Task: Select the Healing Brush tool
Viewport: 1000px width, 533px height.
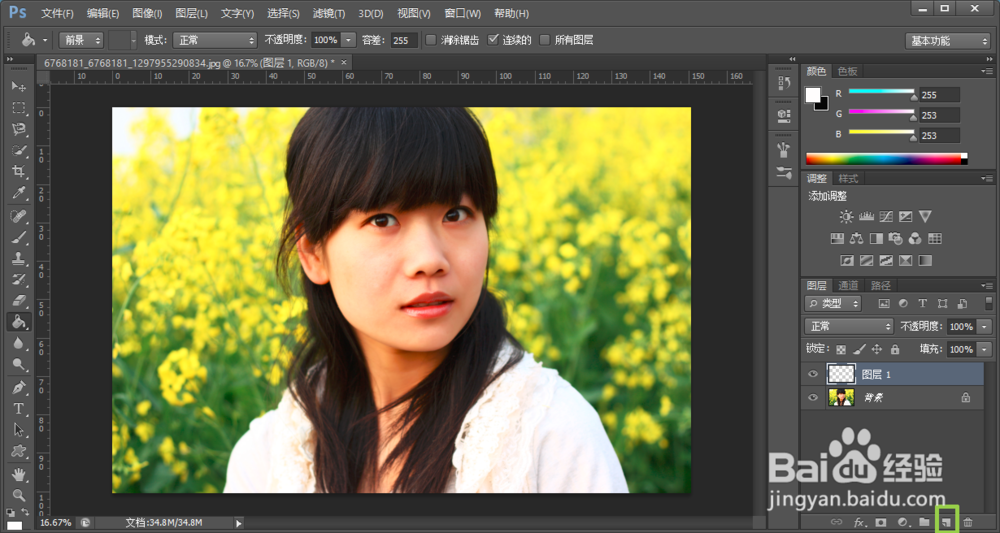Action: click(19, 216)
